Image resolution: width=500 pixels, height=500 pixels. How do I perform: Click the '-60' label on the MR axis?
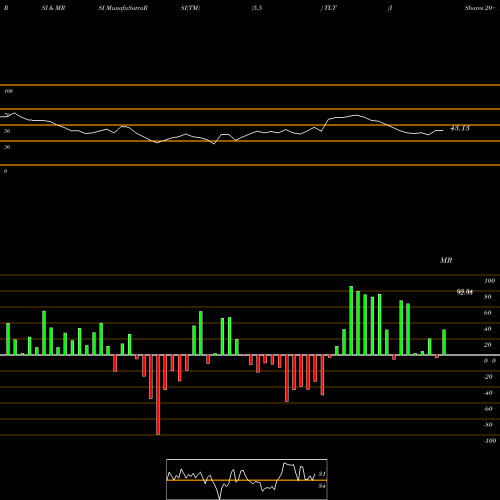488,409
